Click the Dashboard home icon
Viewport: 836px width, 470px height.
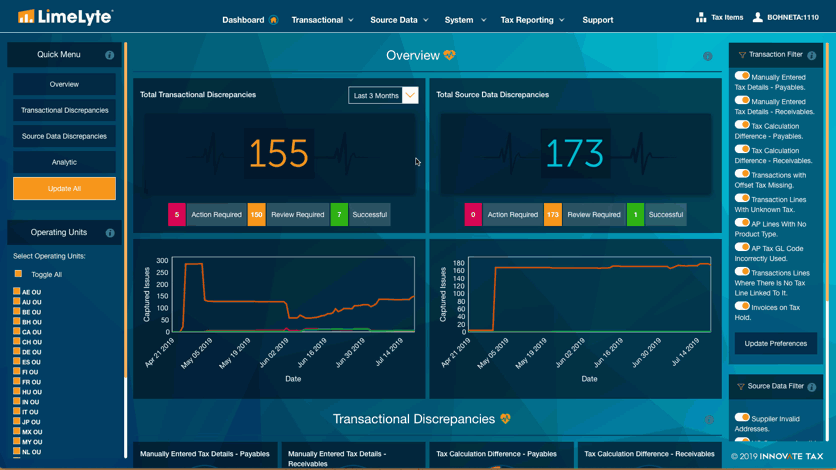274,20
